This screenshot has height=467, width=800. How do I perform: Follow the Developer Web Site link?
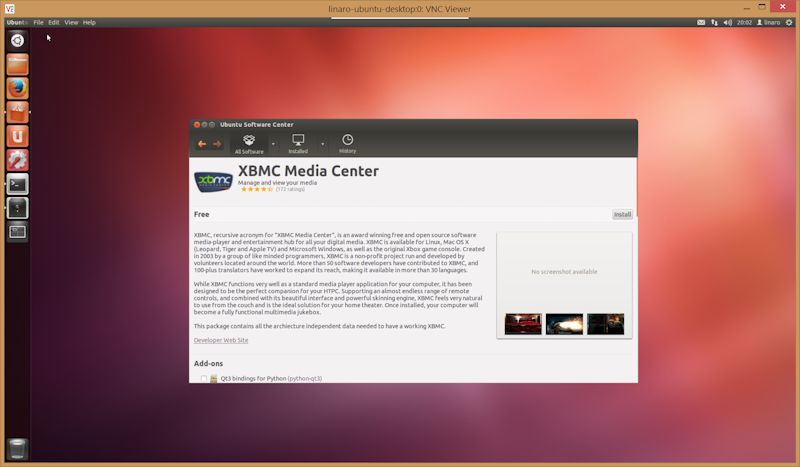click(221, 340)
